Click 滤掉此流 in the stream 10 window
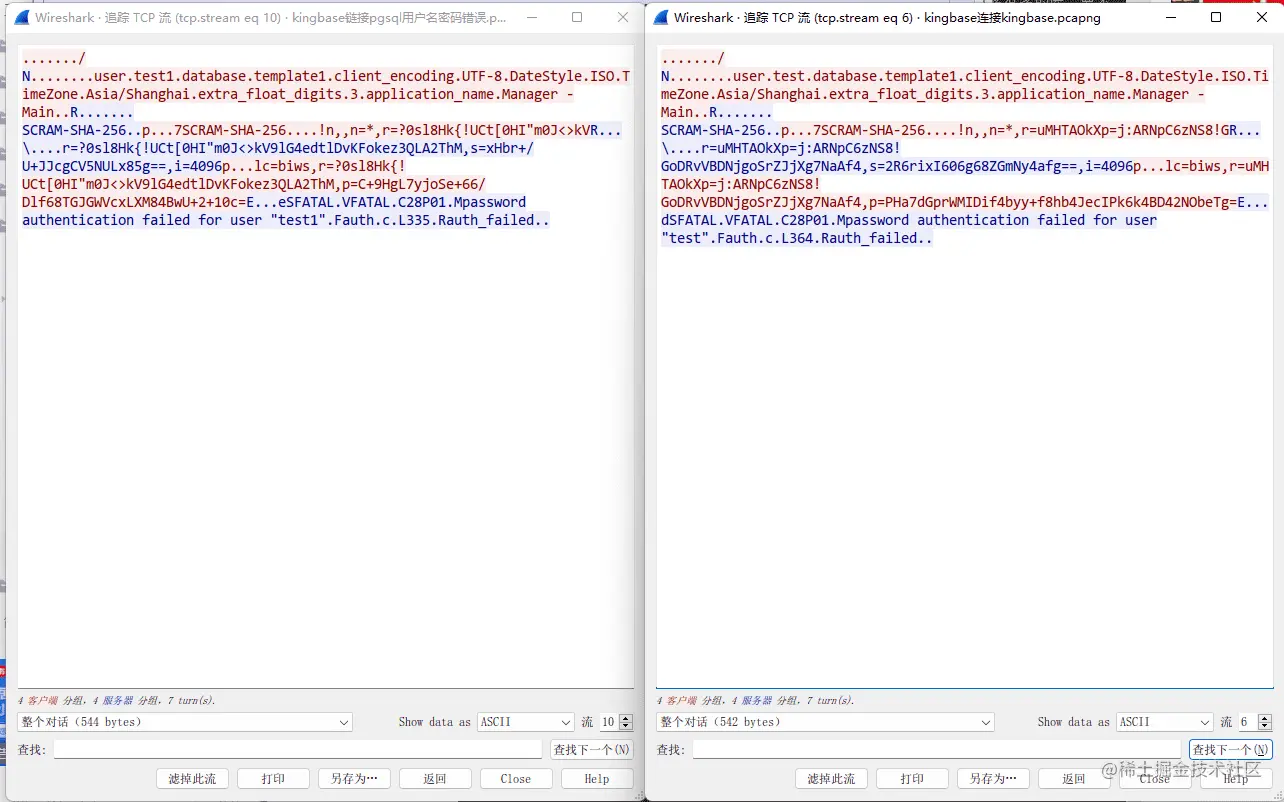 (193, 779)
